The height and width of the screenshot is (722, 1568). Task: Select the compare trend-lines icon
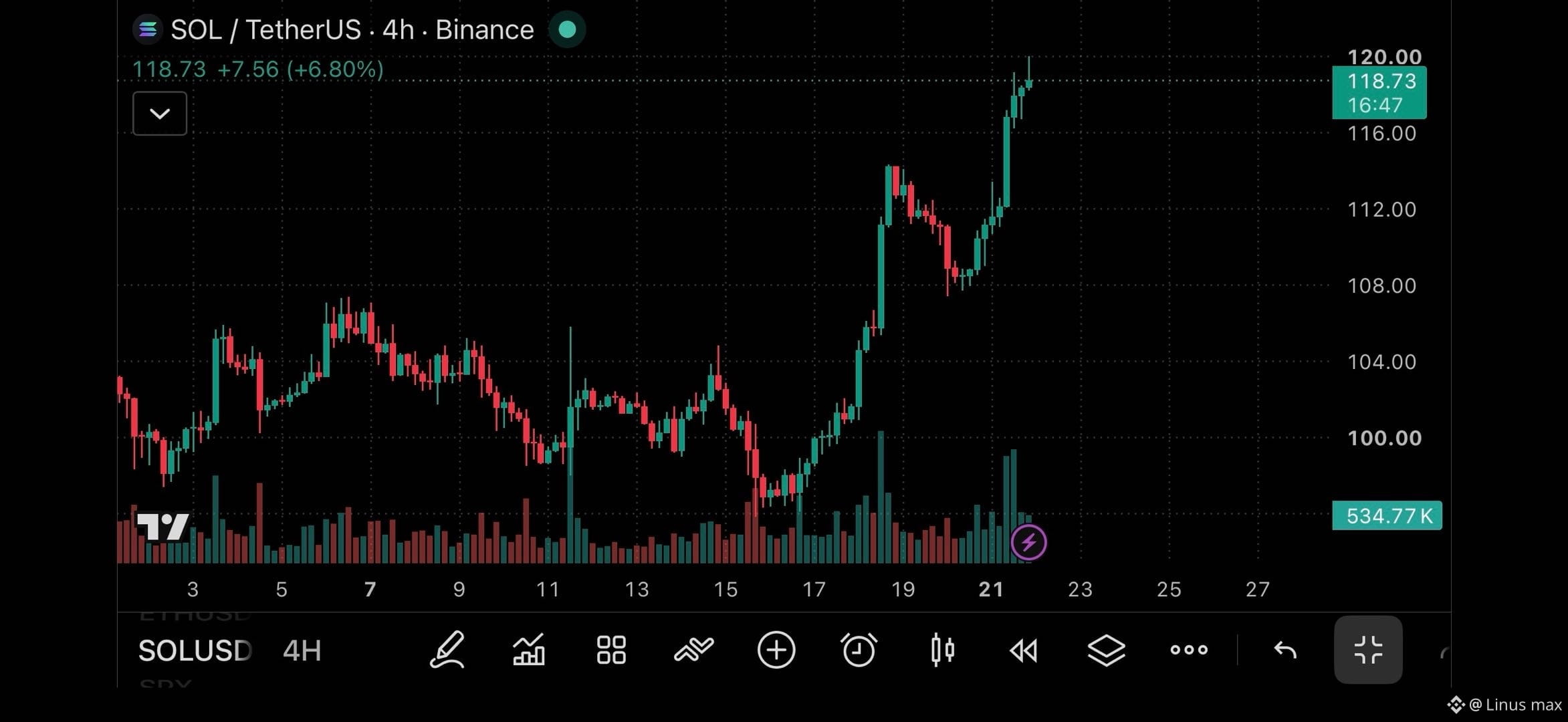click(x=694, y=650)
